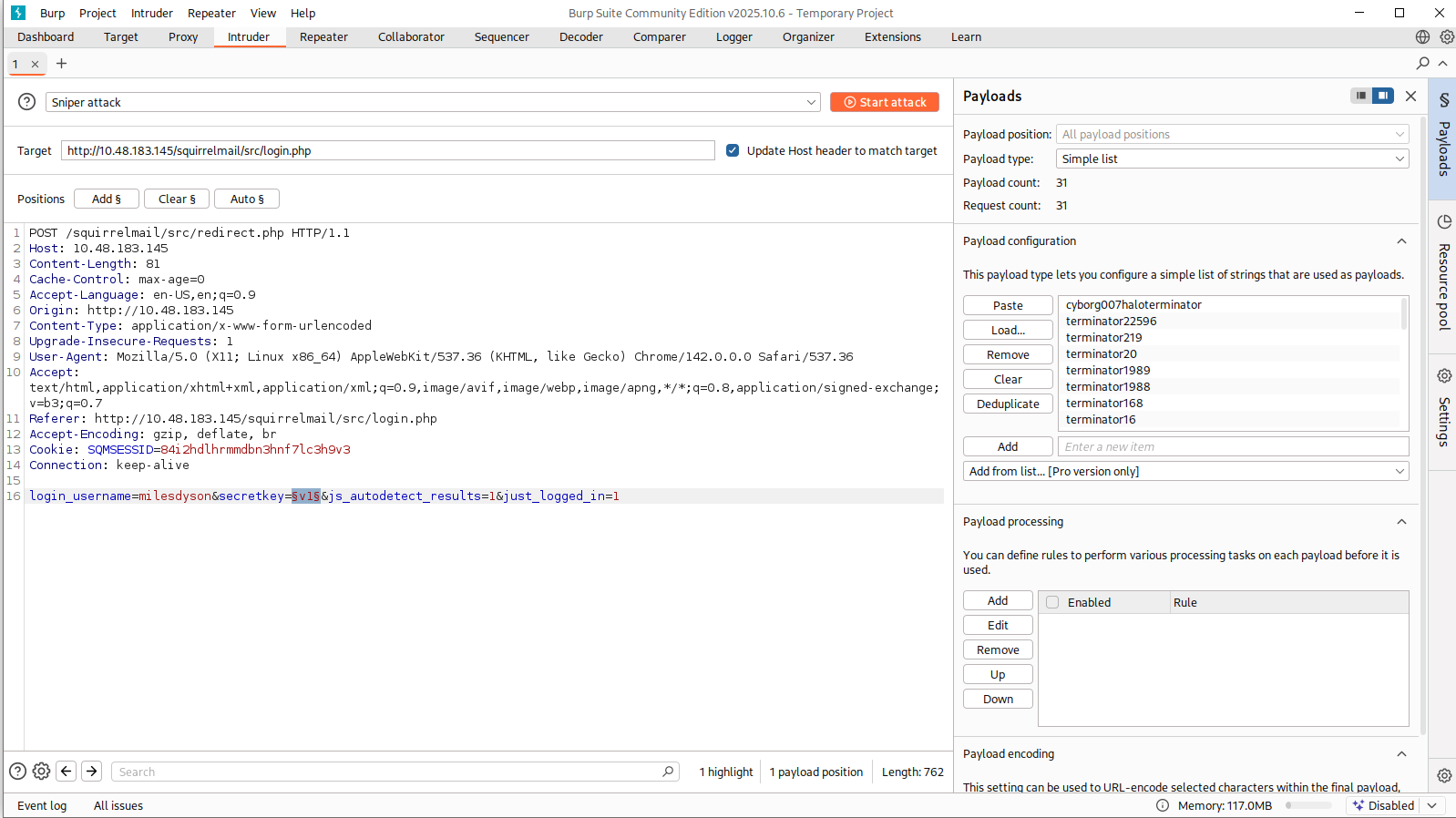Click the search magnifier below the tabs
This screenshot has width=1456, height=818.
(1423, 63)
